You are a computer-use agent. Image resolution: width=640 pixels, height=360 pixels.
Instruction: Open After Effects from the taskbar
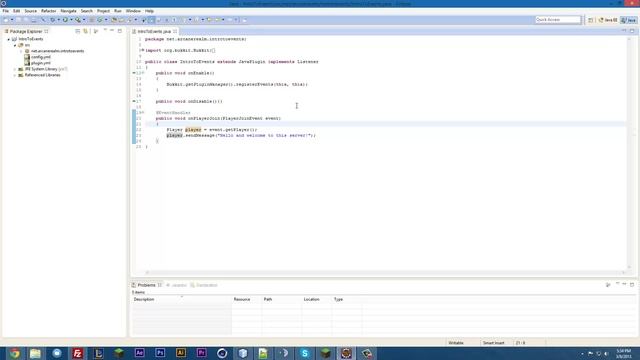139,353
